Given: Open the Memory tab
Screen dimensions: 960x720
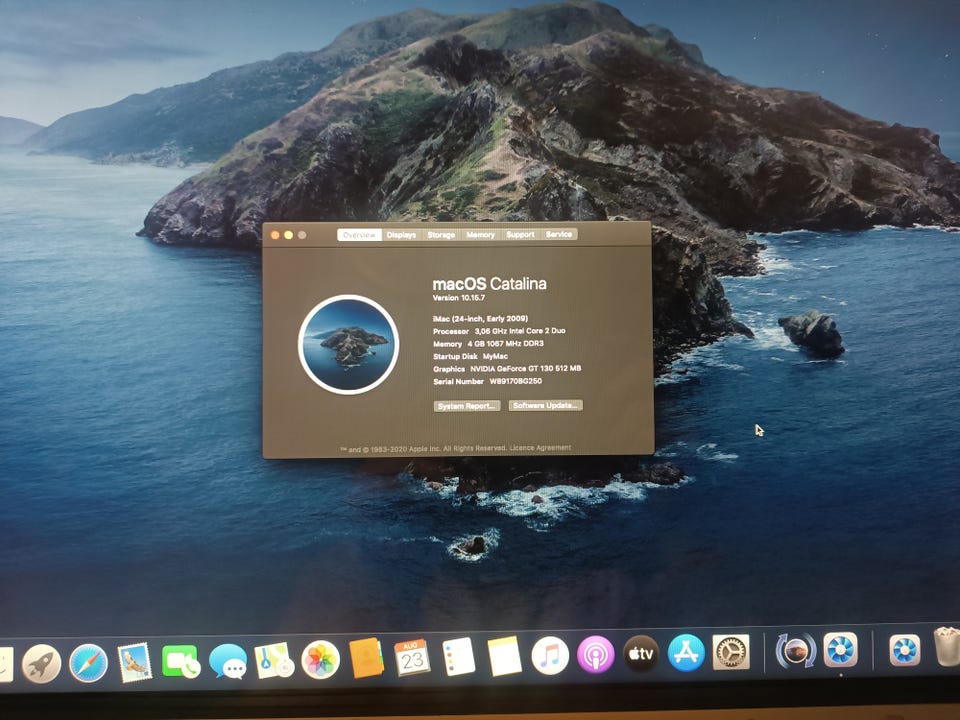Looking at the screenshot, I should [481, 234].
